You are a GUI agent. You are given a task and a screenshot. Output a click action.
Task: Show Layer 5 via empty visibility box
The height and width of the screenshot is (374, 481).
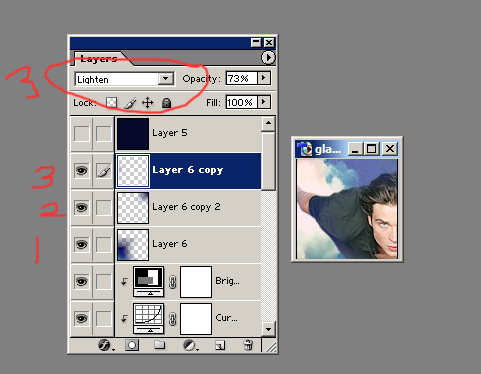click(x=82, y=134)
